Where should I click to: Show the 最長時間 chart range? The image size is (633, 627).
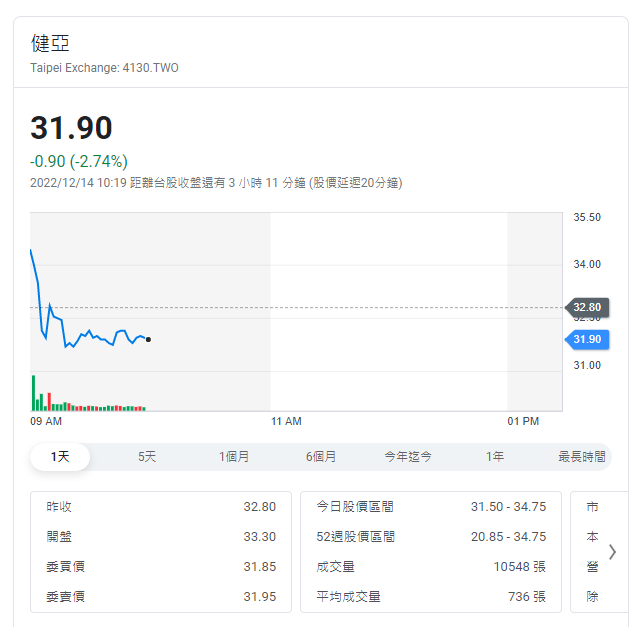(x=581, y=457)
